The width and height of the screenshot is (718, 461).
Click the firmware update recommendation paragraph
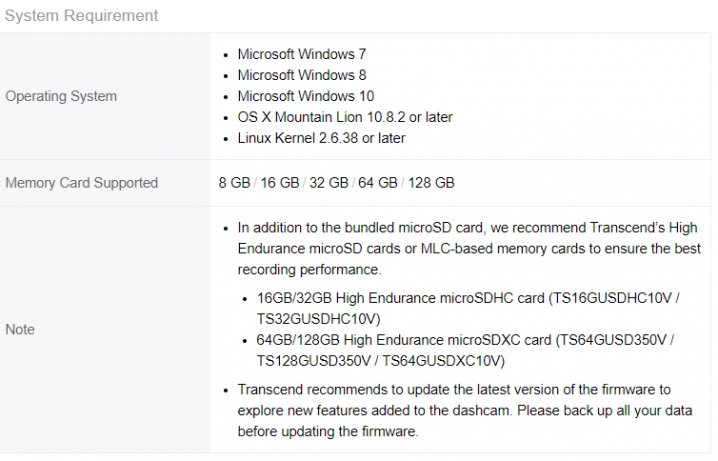(465, 410)
